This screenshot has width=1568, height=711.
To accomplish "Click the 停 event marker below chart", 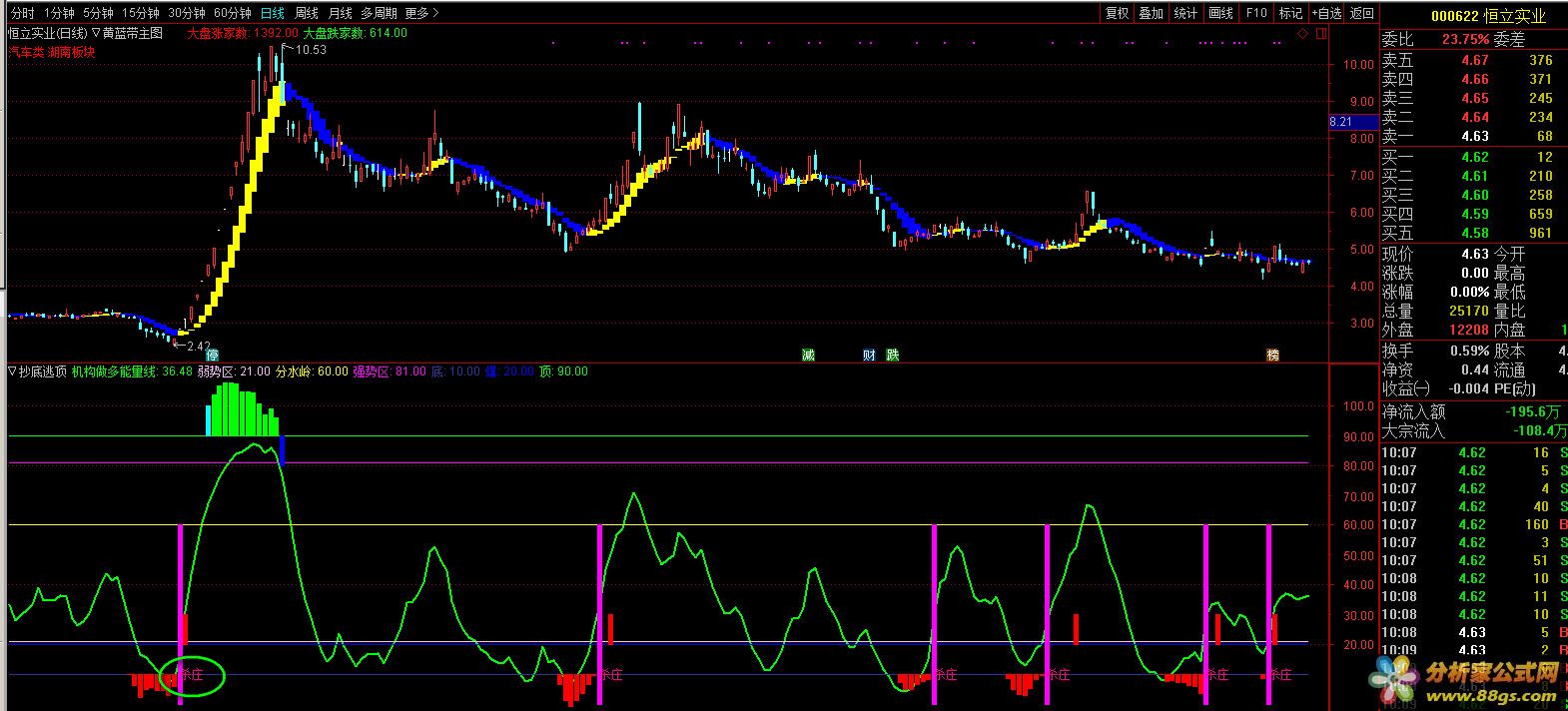I will click(212, 355).
